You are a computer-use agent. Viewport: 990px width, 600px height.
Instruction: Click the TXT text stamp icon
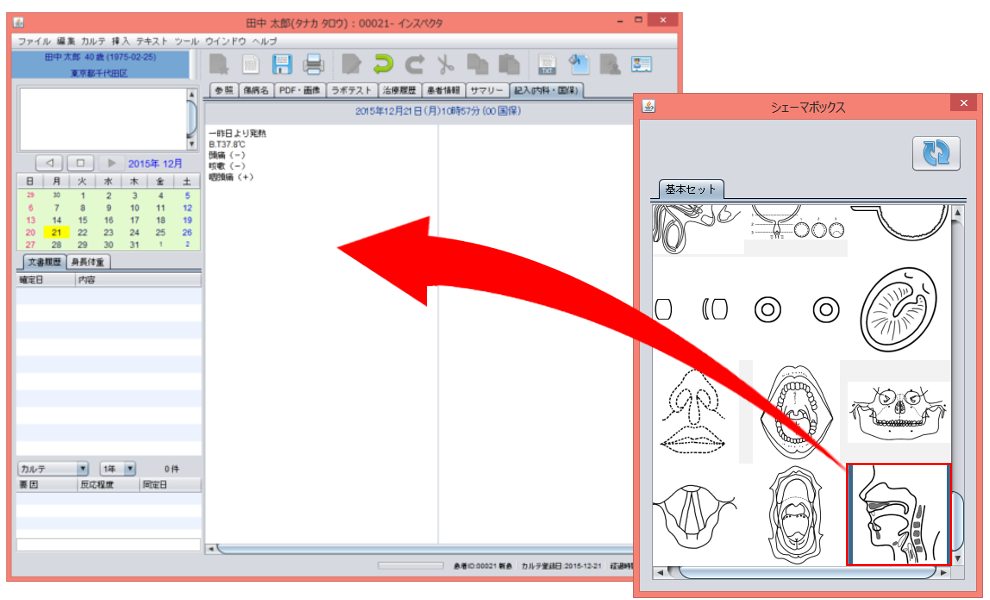546,65
